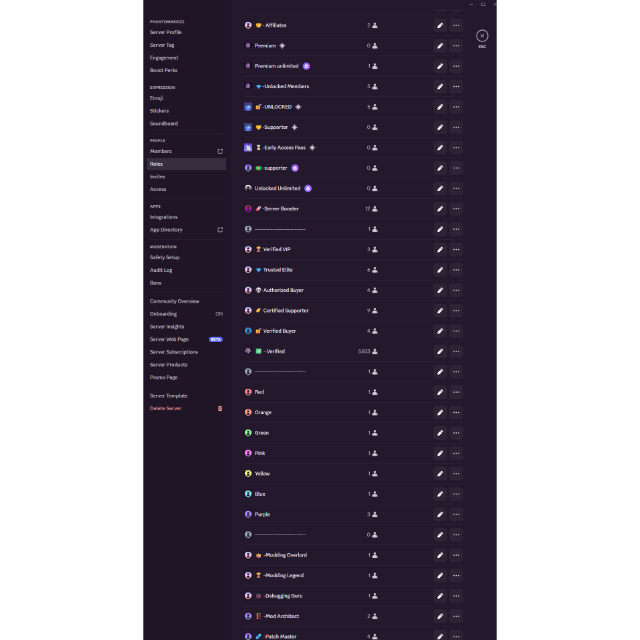The image size is (640, 640).
Task: Open the Server Web Page settings
Action: pos(169,339)
